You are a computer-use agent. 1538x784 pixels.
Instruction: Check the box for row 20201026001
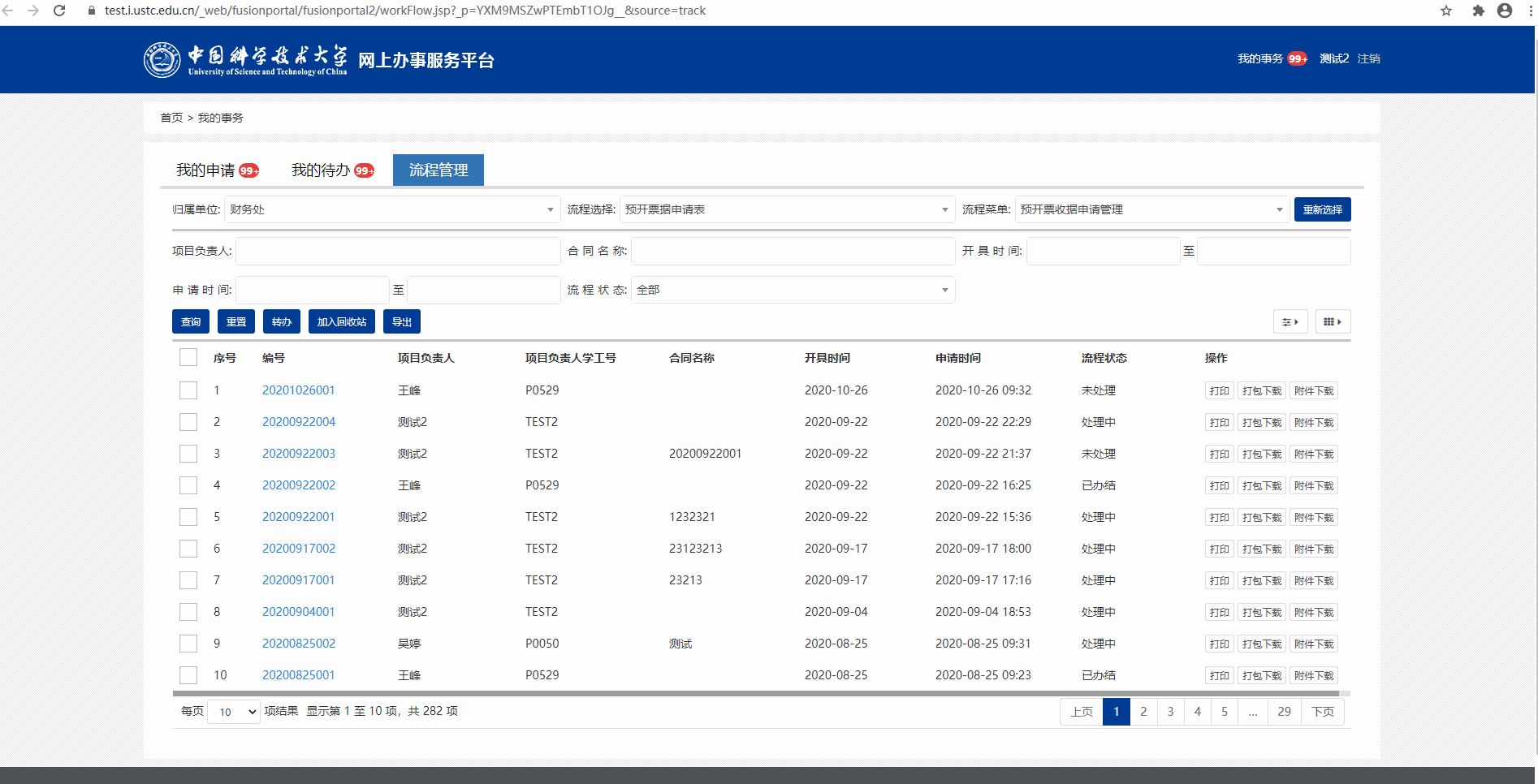coord(188,390)
